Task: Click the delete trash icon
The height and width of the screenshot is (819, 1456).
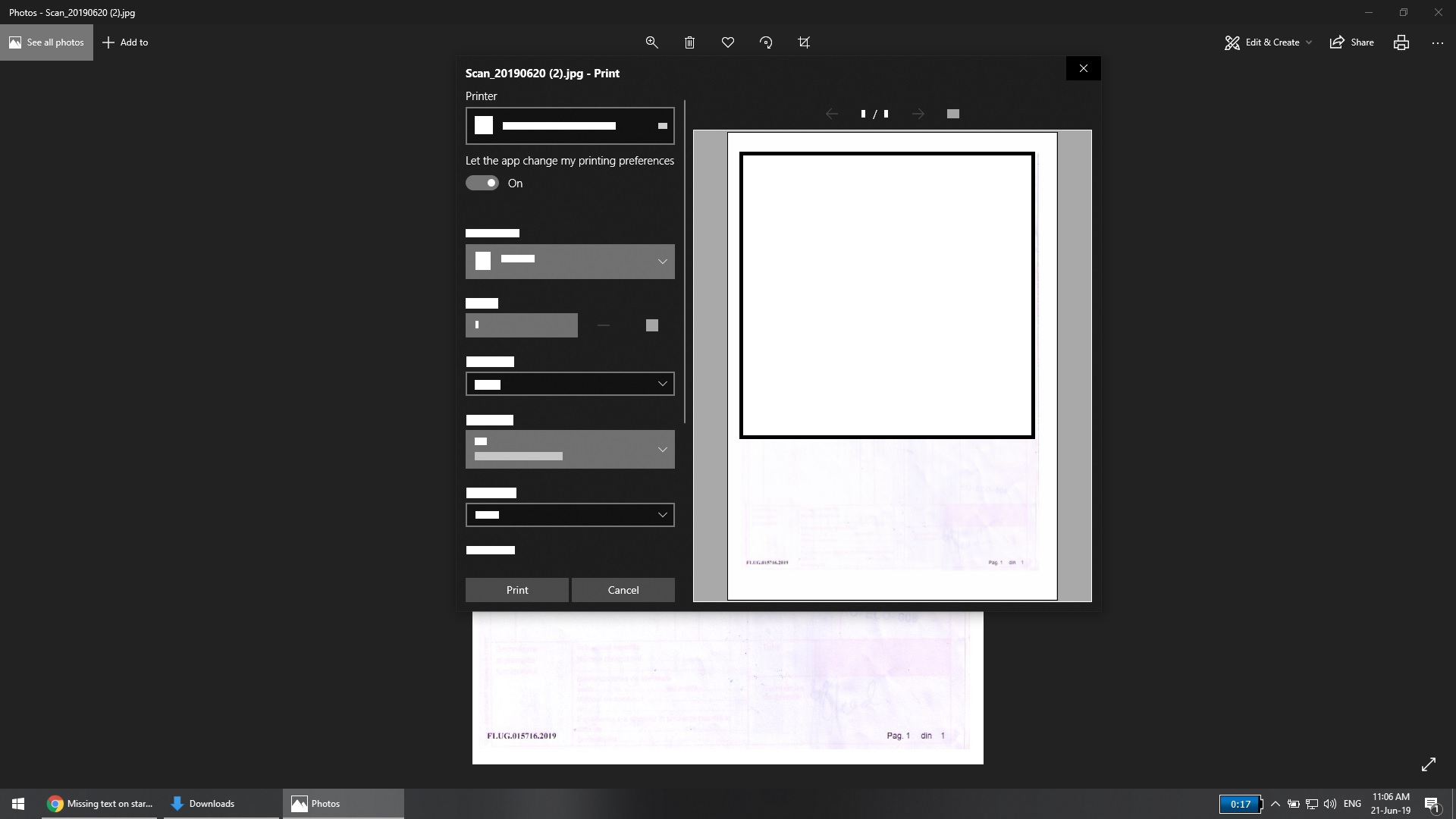Action: 689,42
